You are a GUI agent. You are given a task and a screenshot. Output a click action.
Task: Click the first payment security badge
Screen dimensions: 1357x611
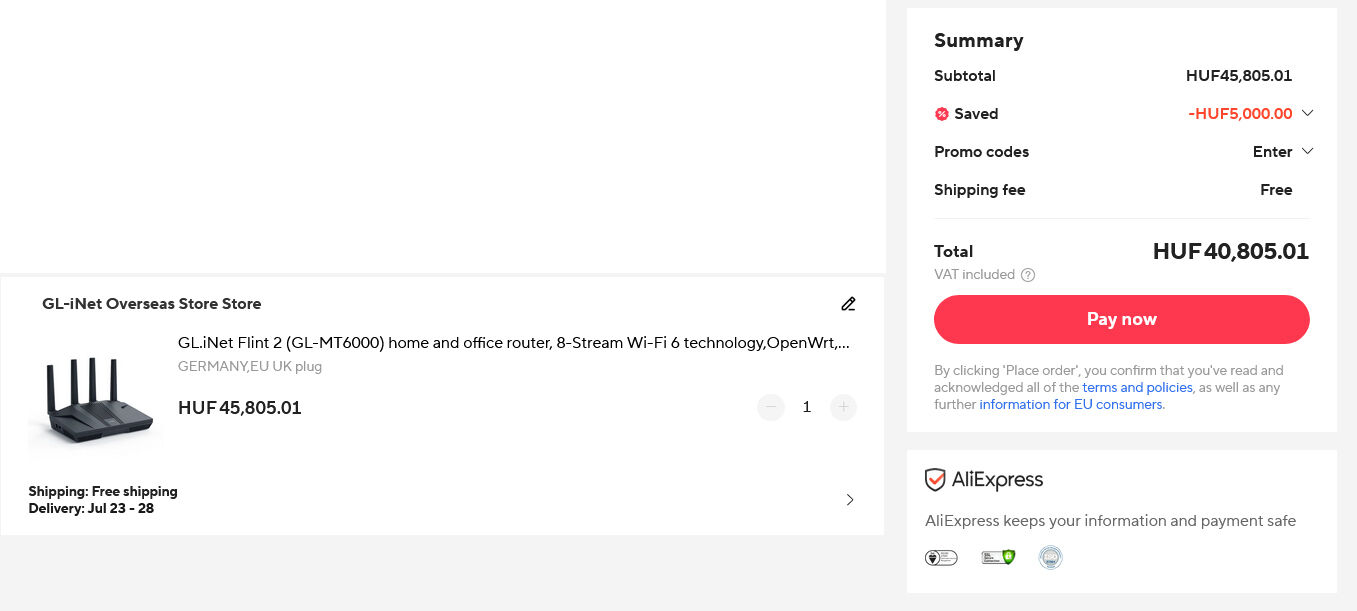[941, 558]
